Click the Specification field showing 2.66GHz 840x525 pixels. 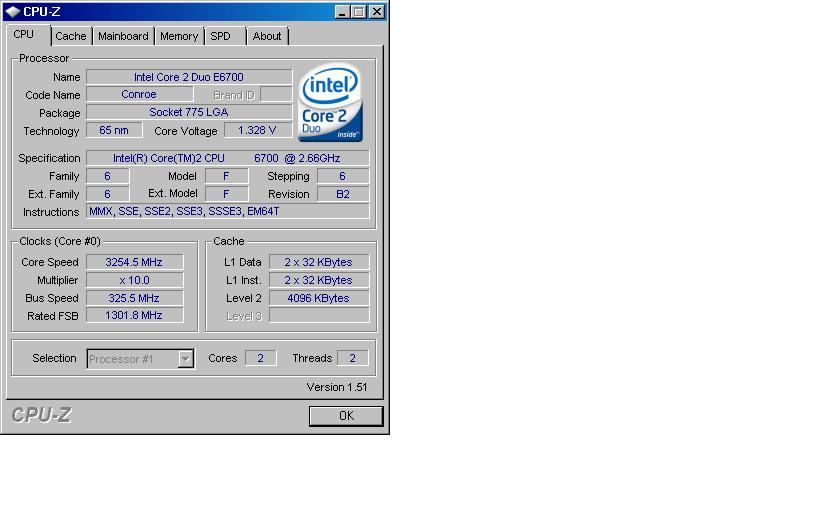pos(228,158)
